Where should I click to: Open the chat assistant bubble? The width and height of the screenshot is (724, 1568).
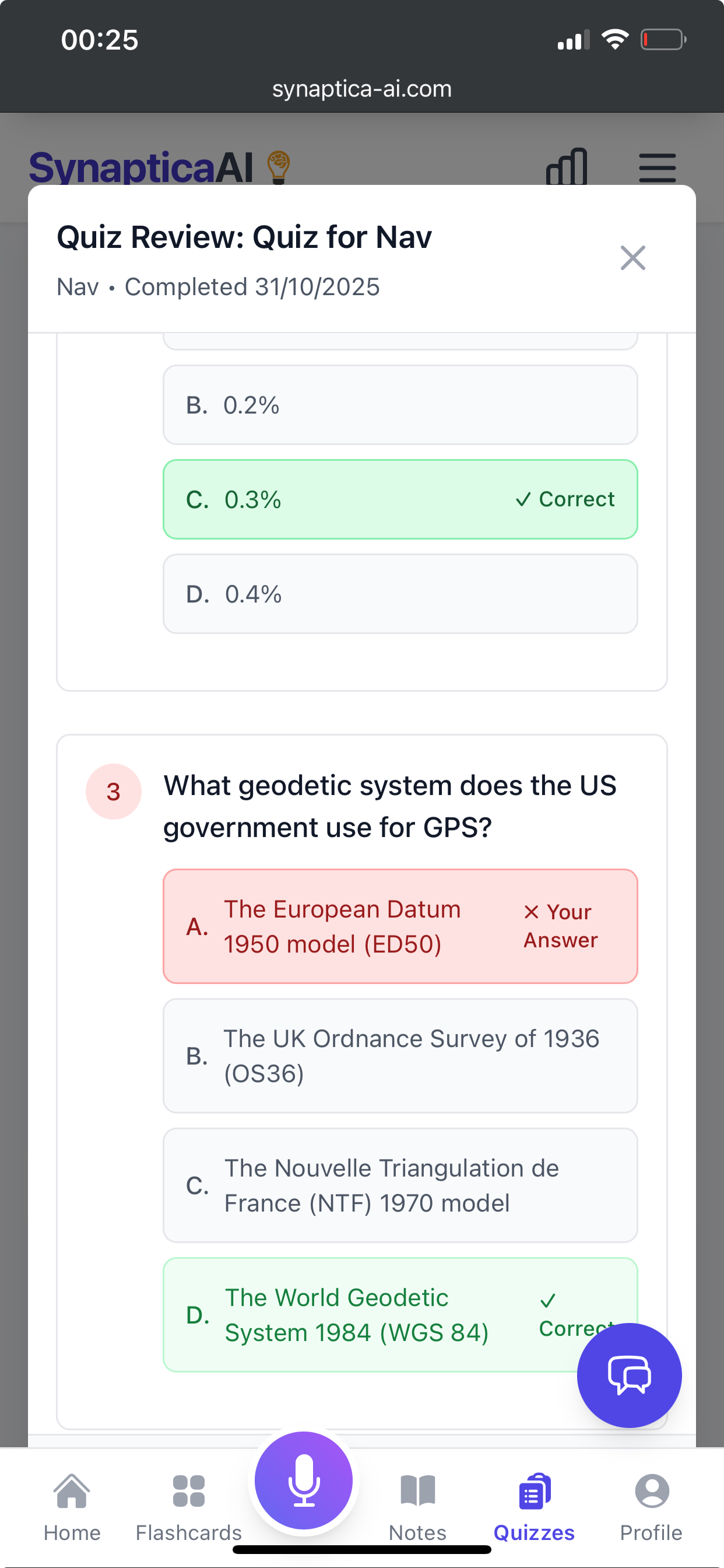coord(629,1374)
